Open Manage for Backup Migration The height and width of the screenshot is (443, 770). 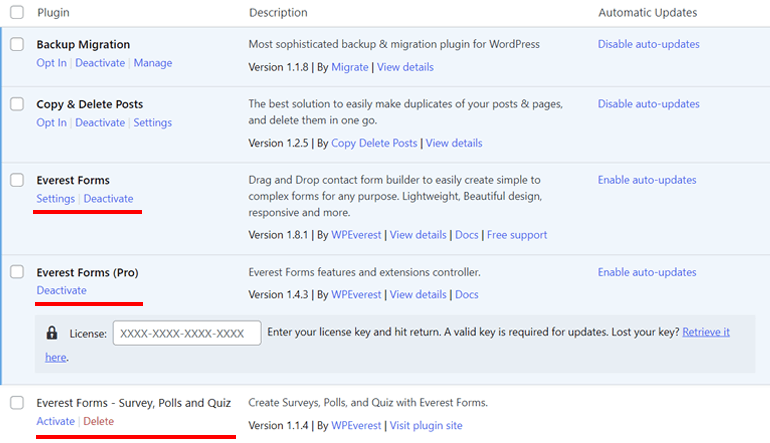(153, 63)
